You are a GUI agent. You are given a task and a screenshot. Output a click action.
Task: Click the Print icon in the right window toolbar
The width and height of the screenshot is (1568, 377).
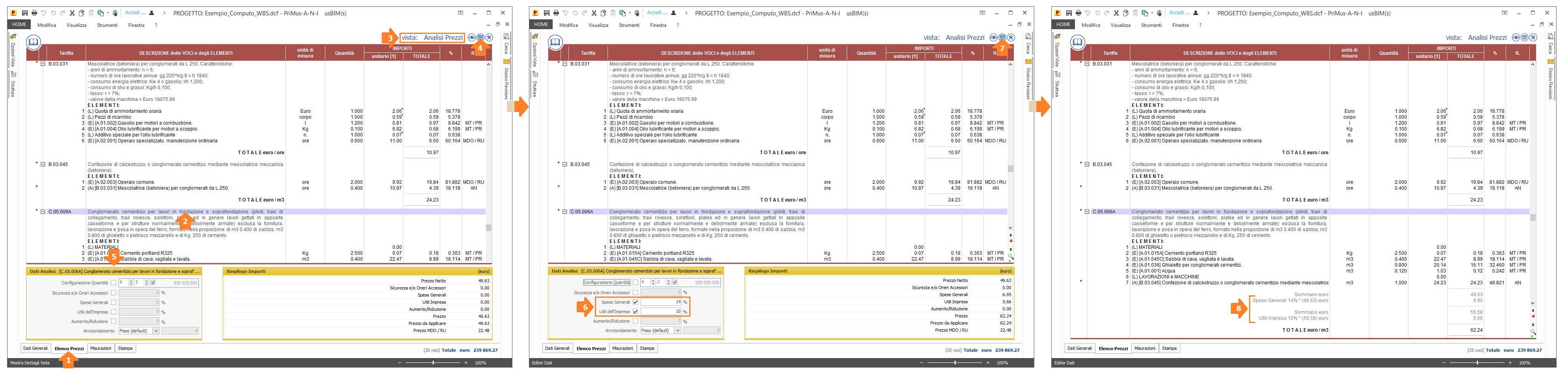tap(1078, 13)
